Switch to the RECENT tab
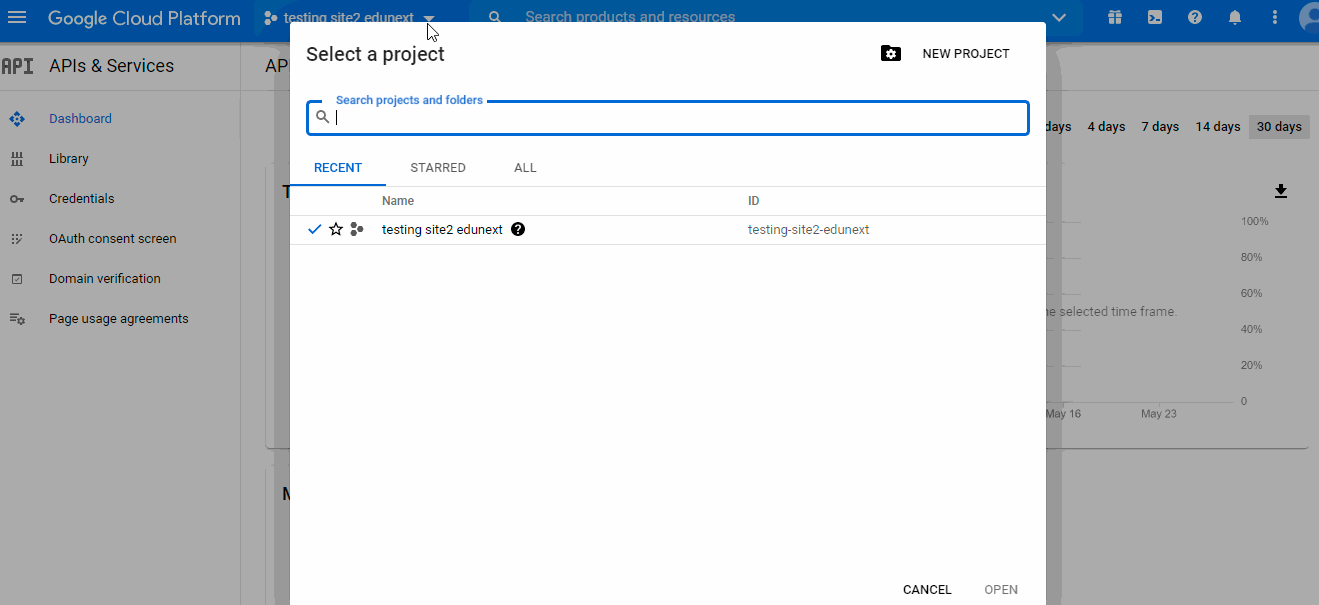The width and height of the screenshot is (1319, 605). click(338, 168)
